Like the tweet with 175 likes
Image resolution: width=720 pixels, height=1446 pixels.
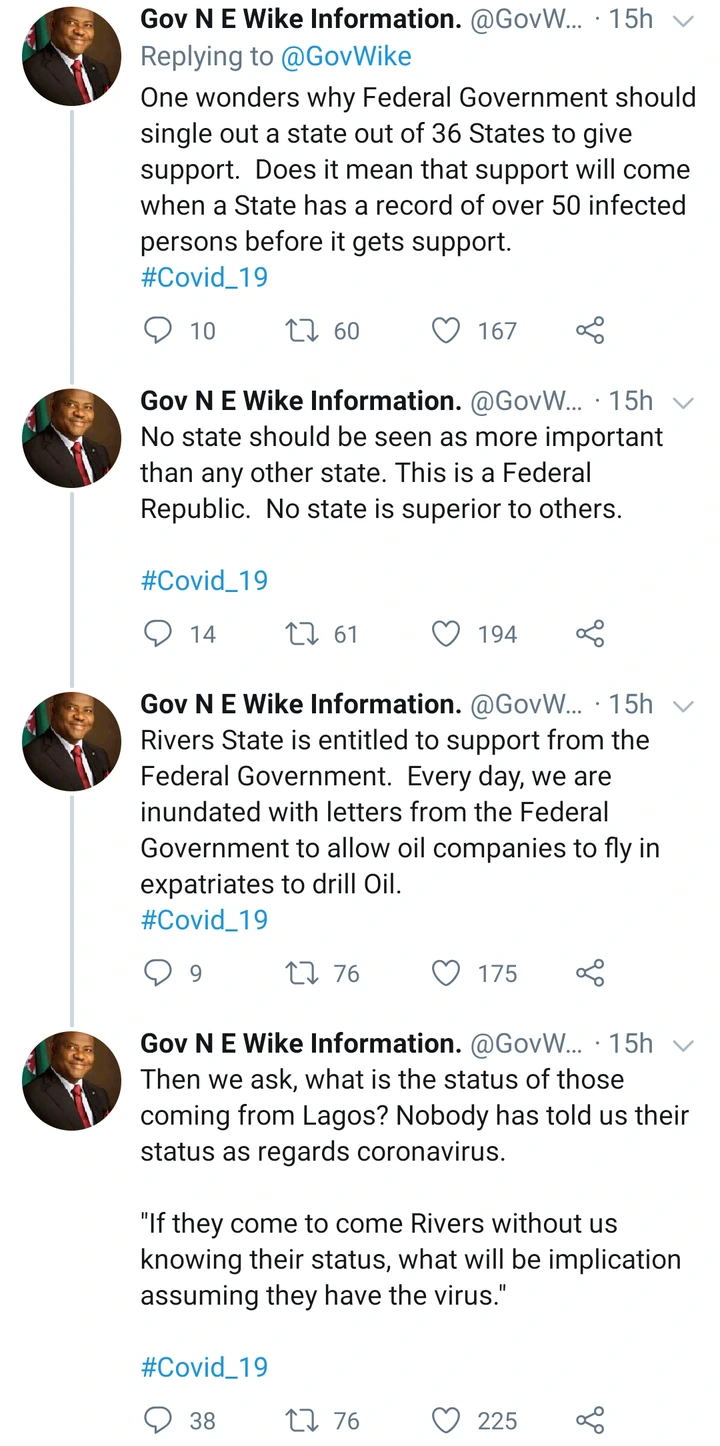pyautogui.click(x=445, y=973)
